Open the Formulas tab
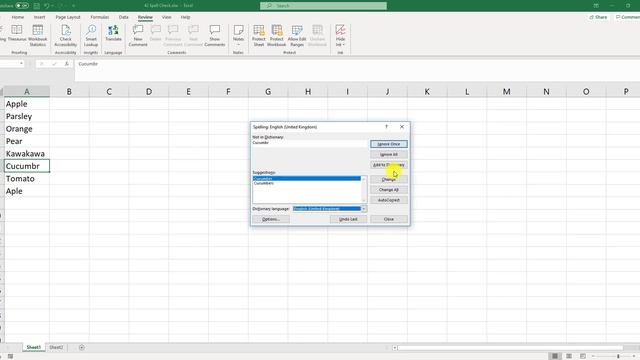Viewport: 640px width, 360px height. (x=100, y=17)
